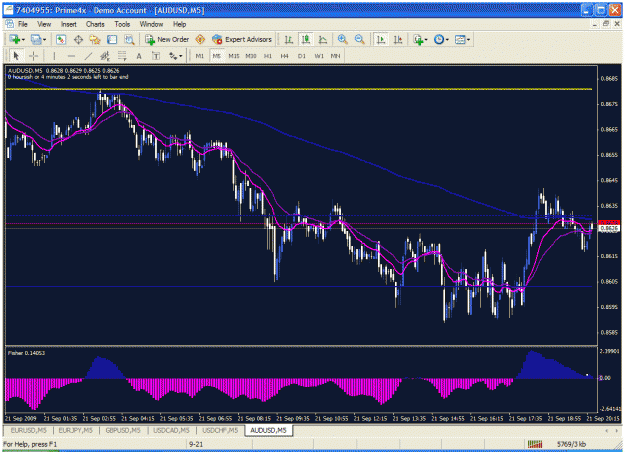Expand the New Chart dropdown arrow
This screenshot has width=625, height=452.
(x=24, y=39)
